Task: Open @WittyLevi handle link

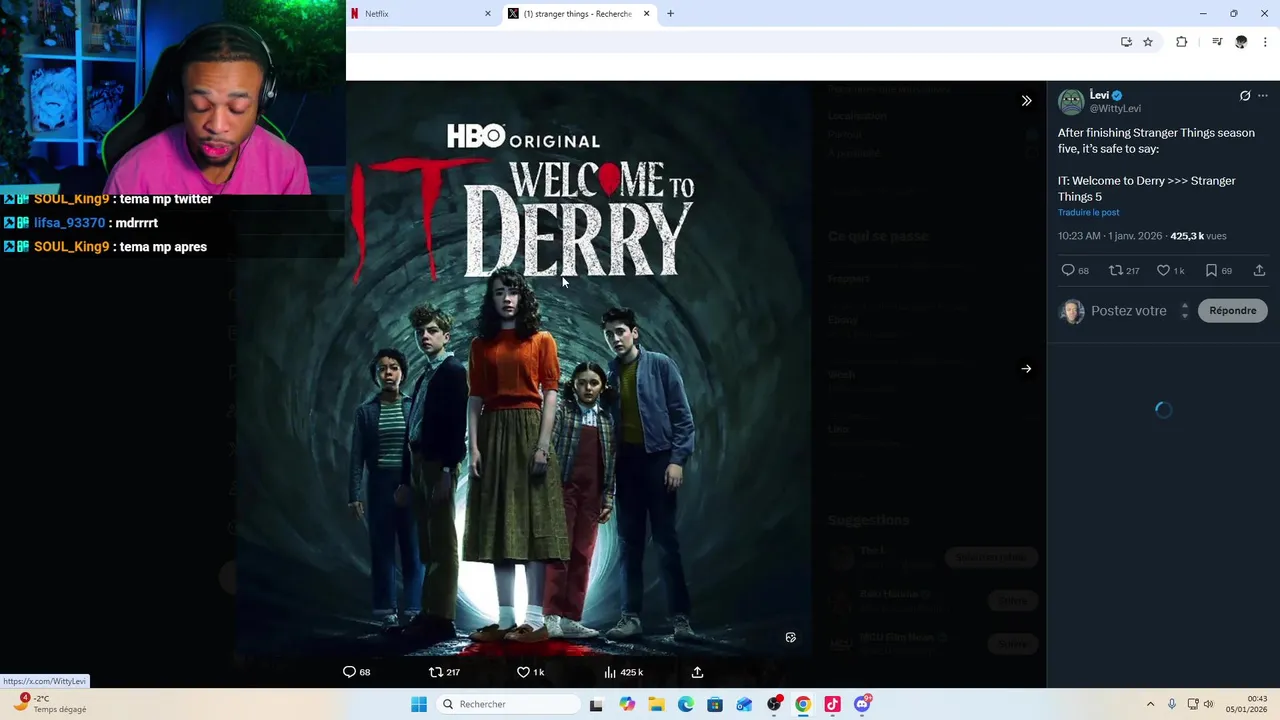Action: pos(1115,108)
